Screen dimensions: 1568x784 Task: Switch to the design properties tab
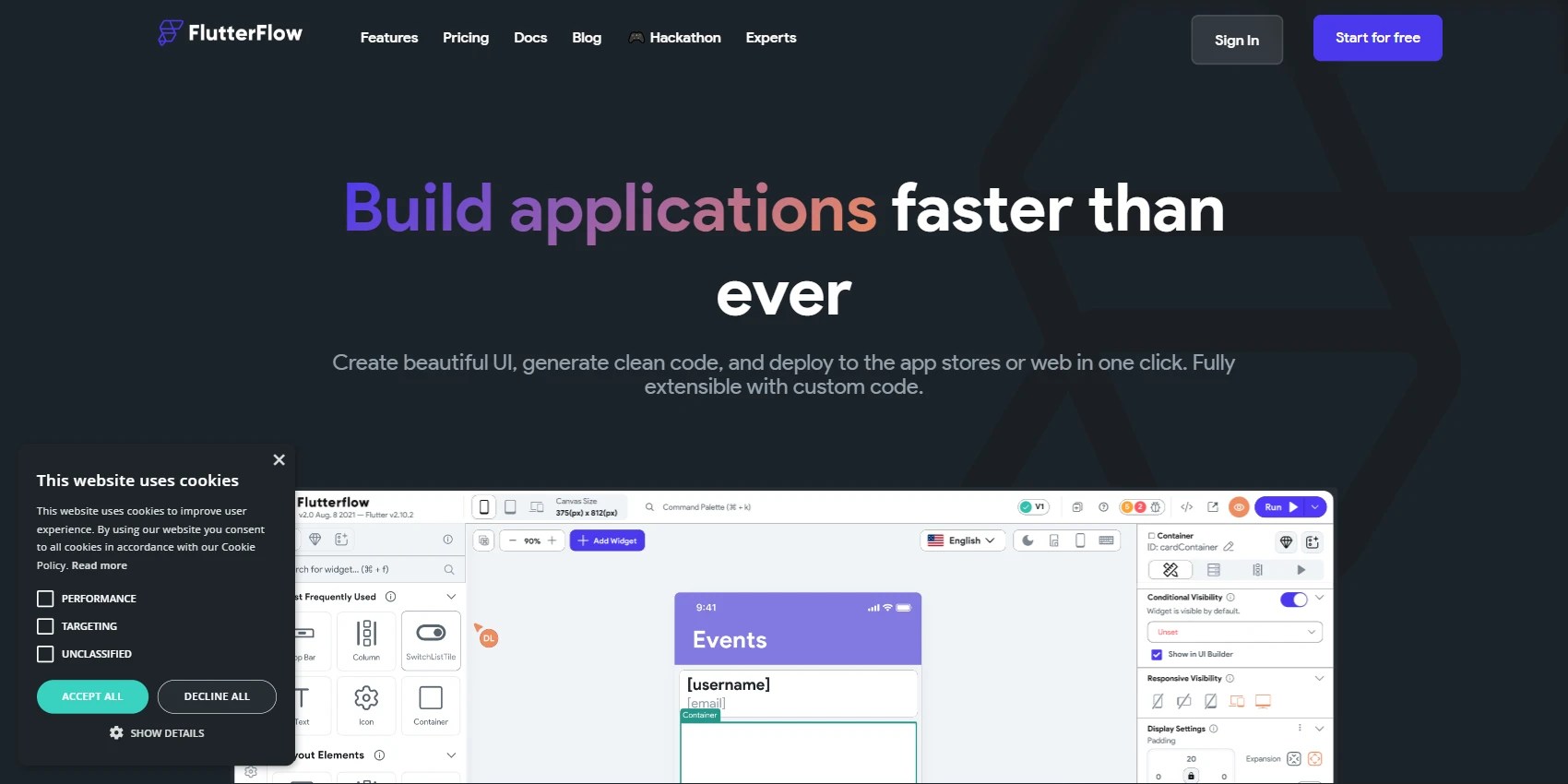1170,570
